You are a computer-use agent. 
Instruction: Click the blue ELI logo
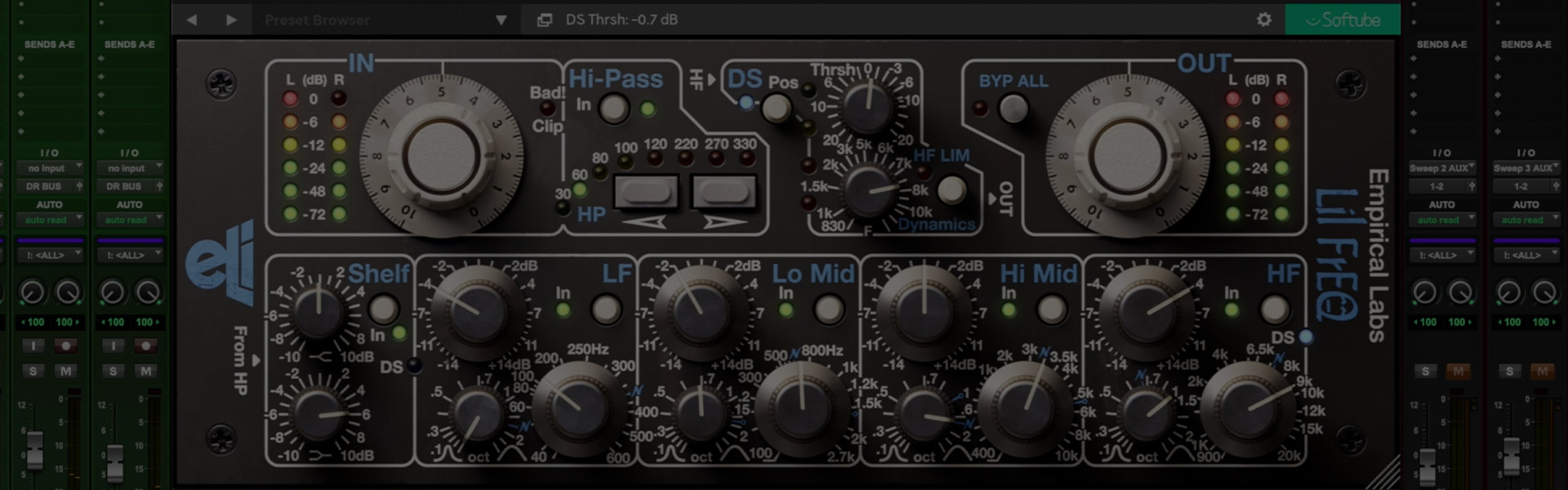[x=220, y=263]
